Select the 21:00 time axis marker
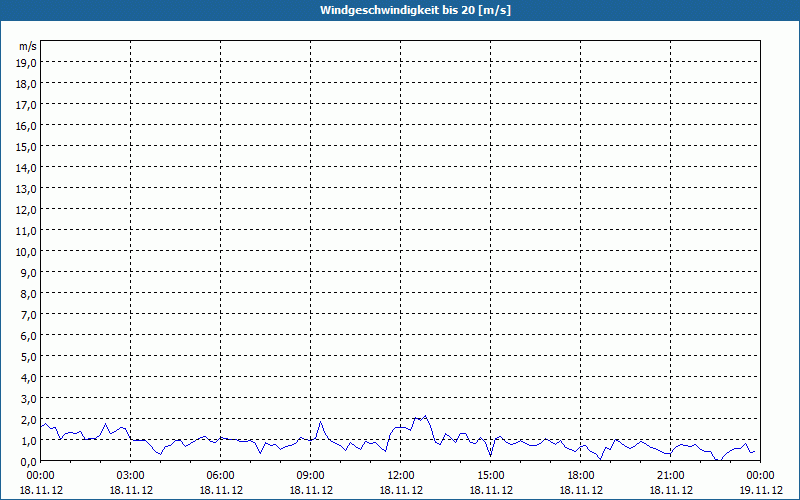Screen dimensions: 800x500 click(670, 476)
